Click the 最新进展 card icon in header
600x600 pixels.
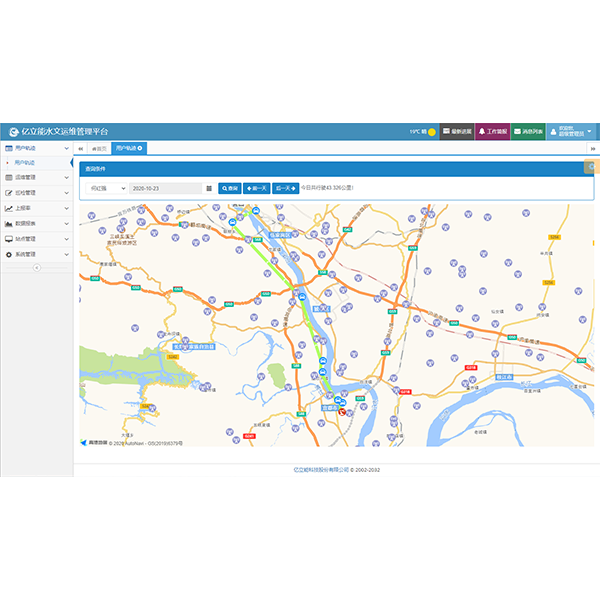coord(446,131)
